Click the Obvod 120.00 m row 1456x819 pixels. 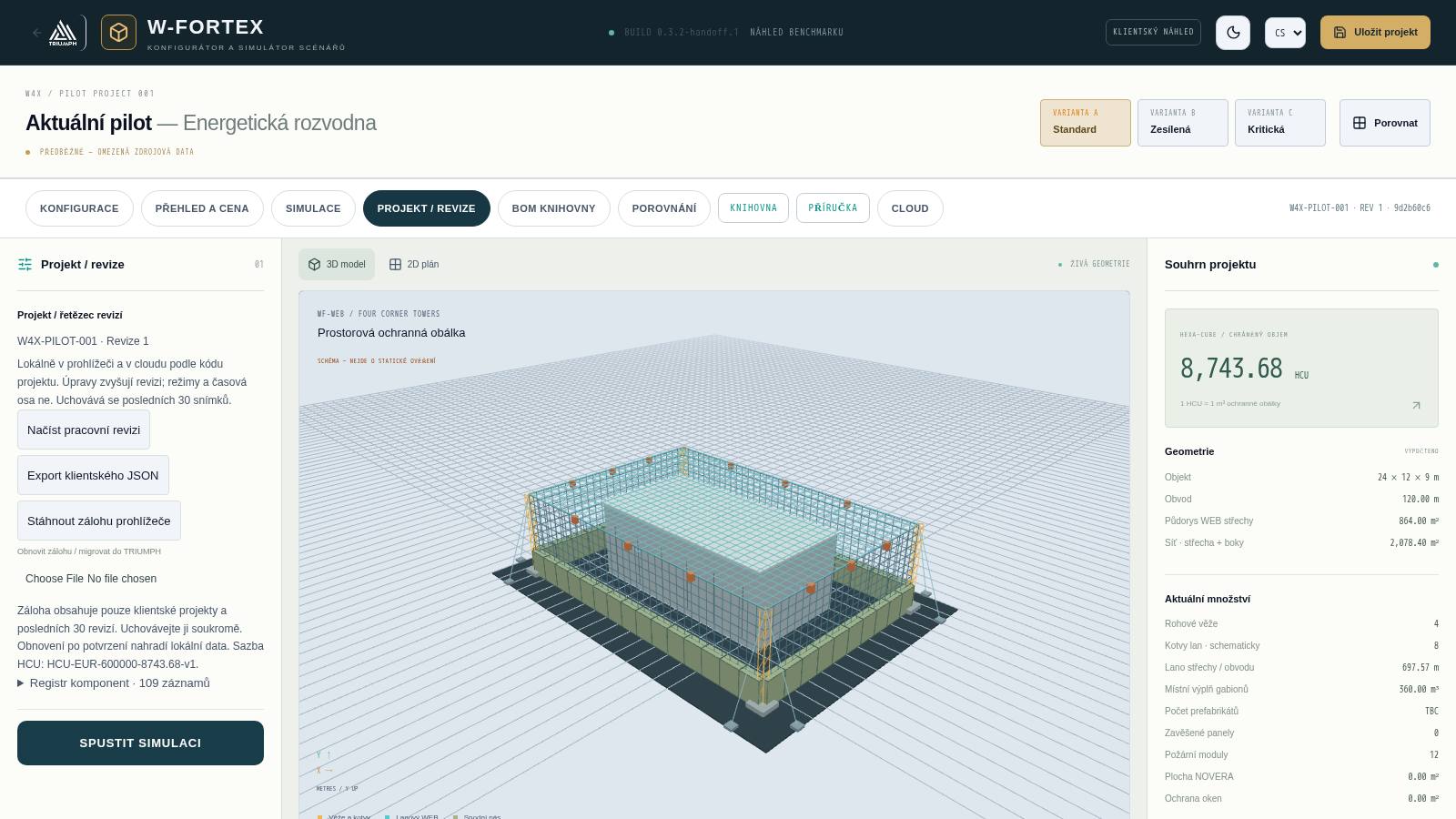pyautogui.click(x=1301, y=500)
